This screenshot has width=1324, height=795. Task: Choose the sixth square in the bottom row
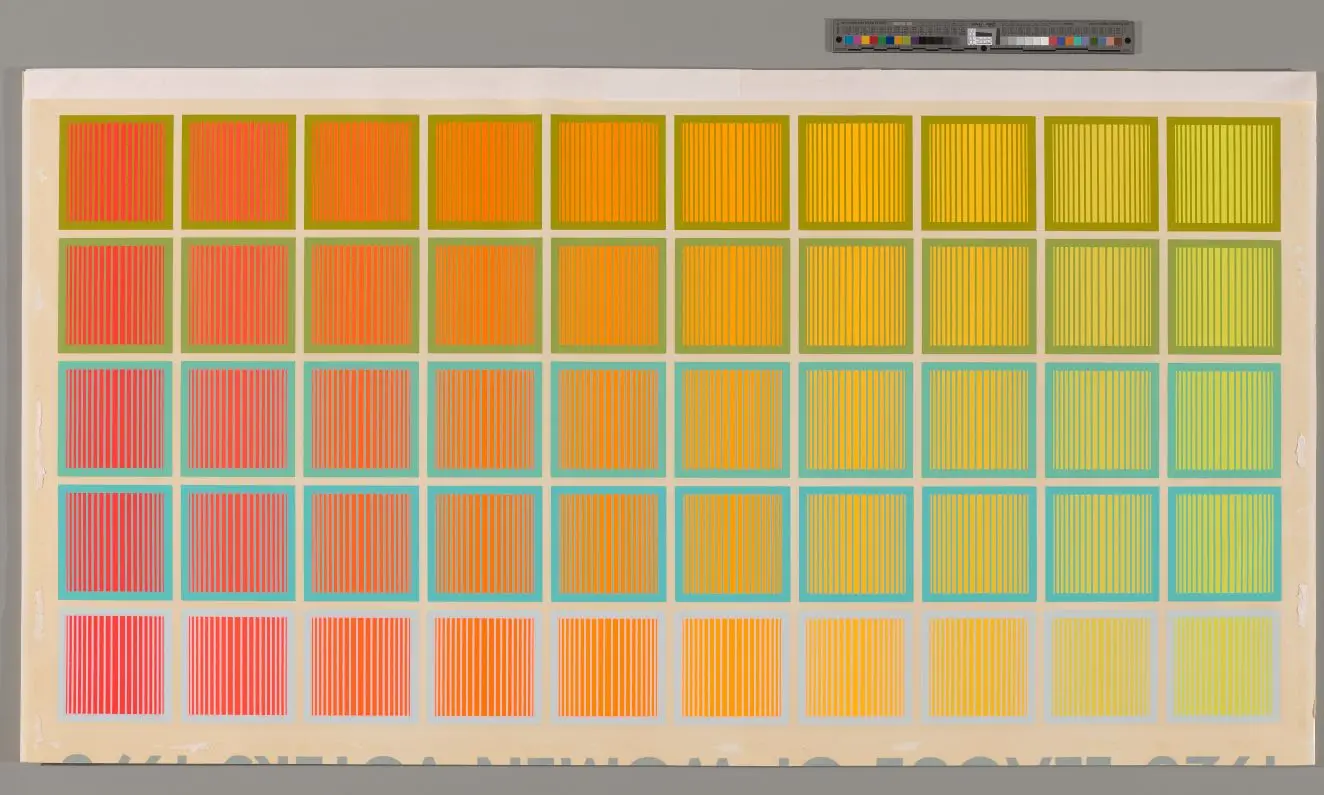point(732,666)
